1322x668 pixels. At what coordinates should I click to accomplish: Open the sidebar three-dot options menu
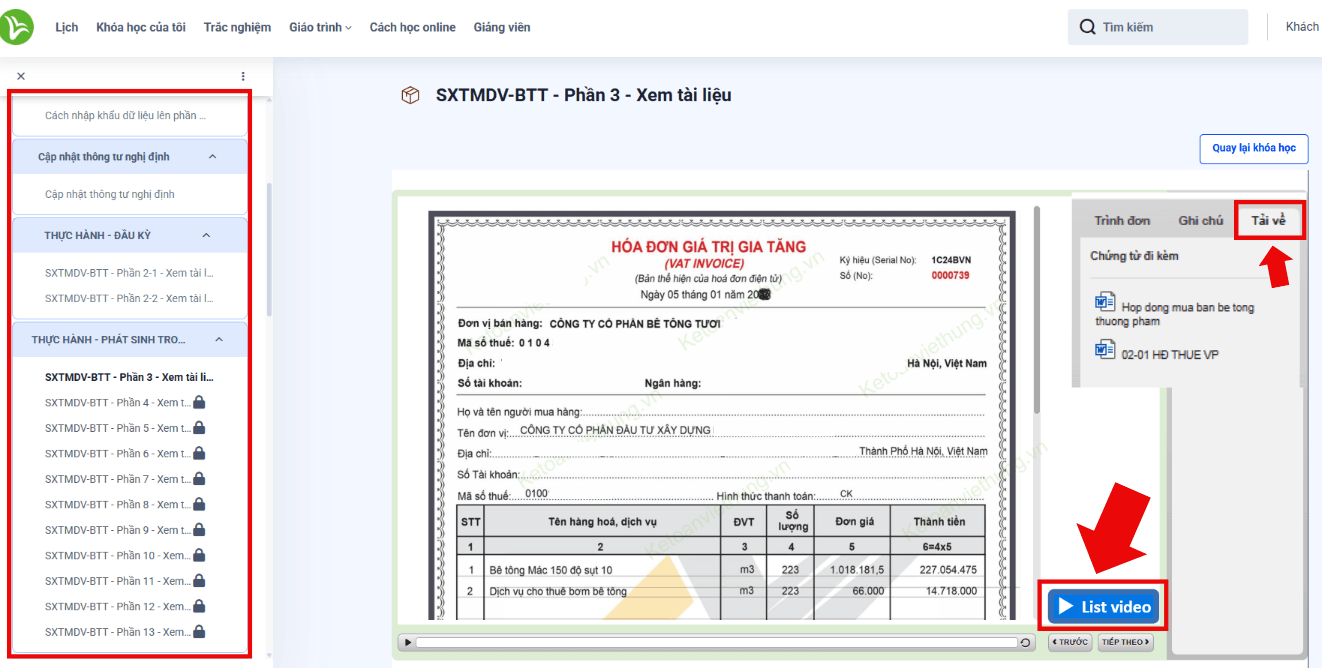coord(243,76)
